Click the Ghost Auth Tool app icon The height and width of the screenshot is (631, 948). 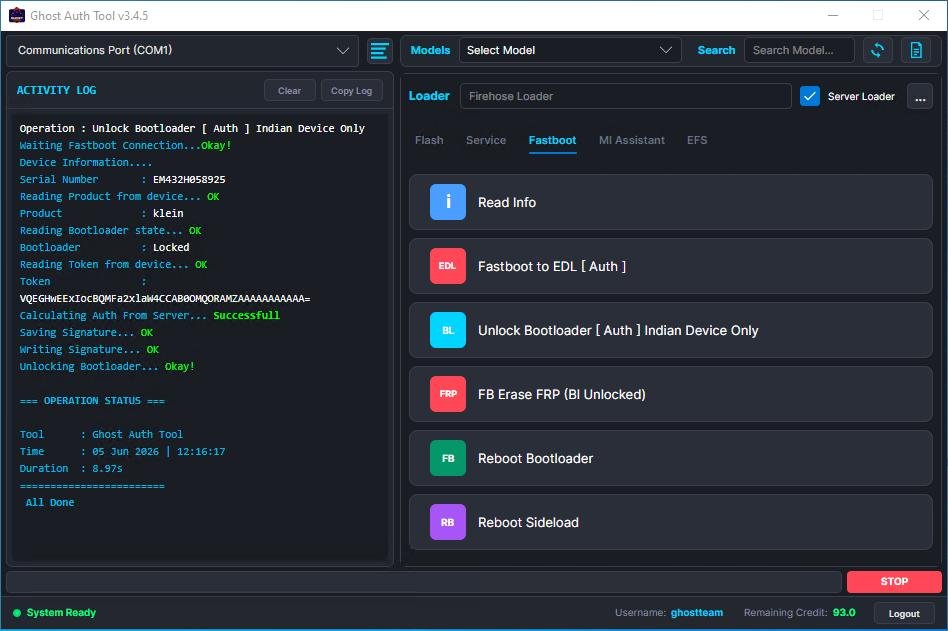click(17, 15)
